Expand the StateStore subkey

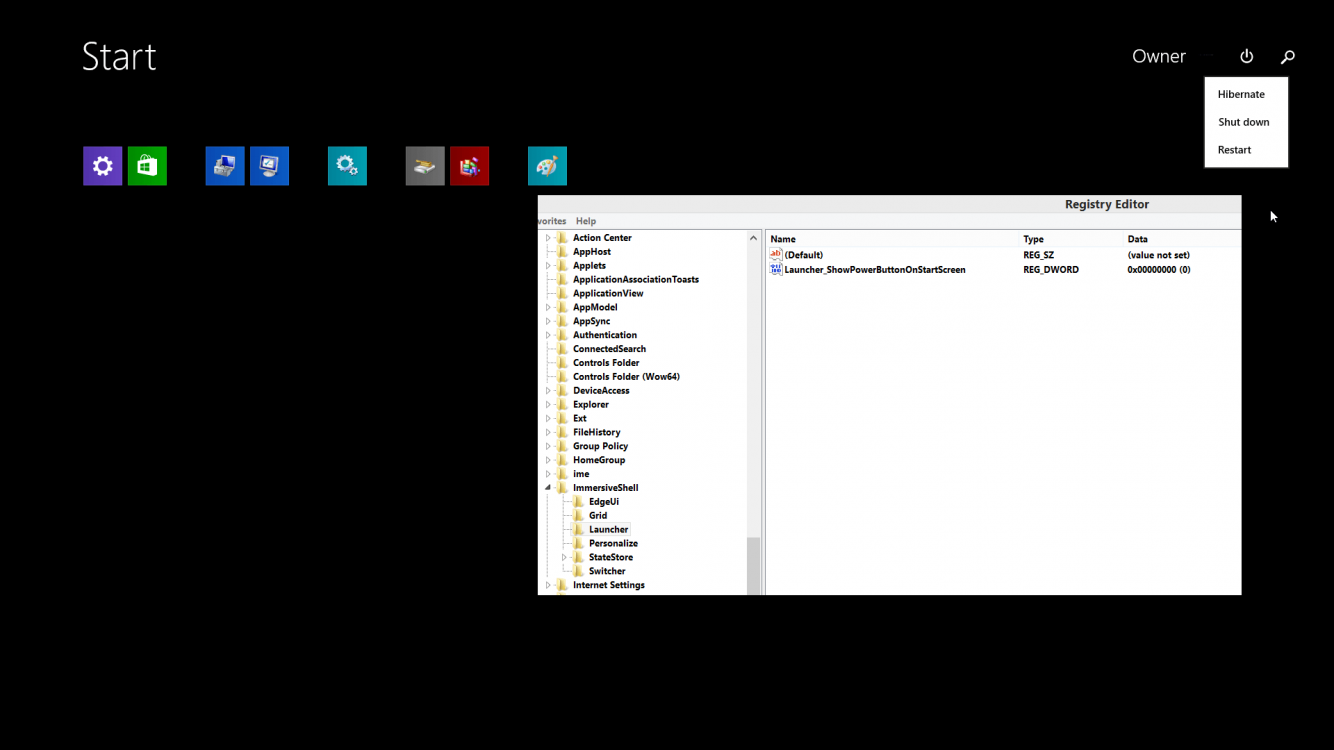point(564,557)
